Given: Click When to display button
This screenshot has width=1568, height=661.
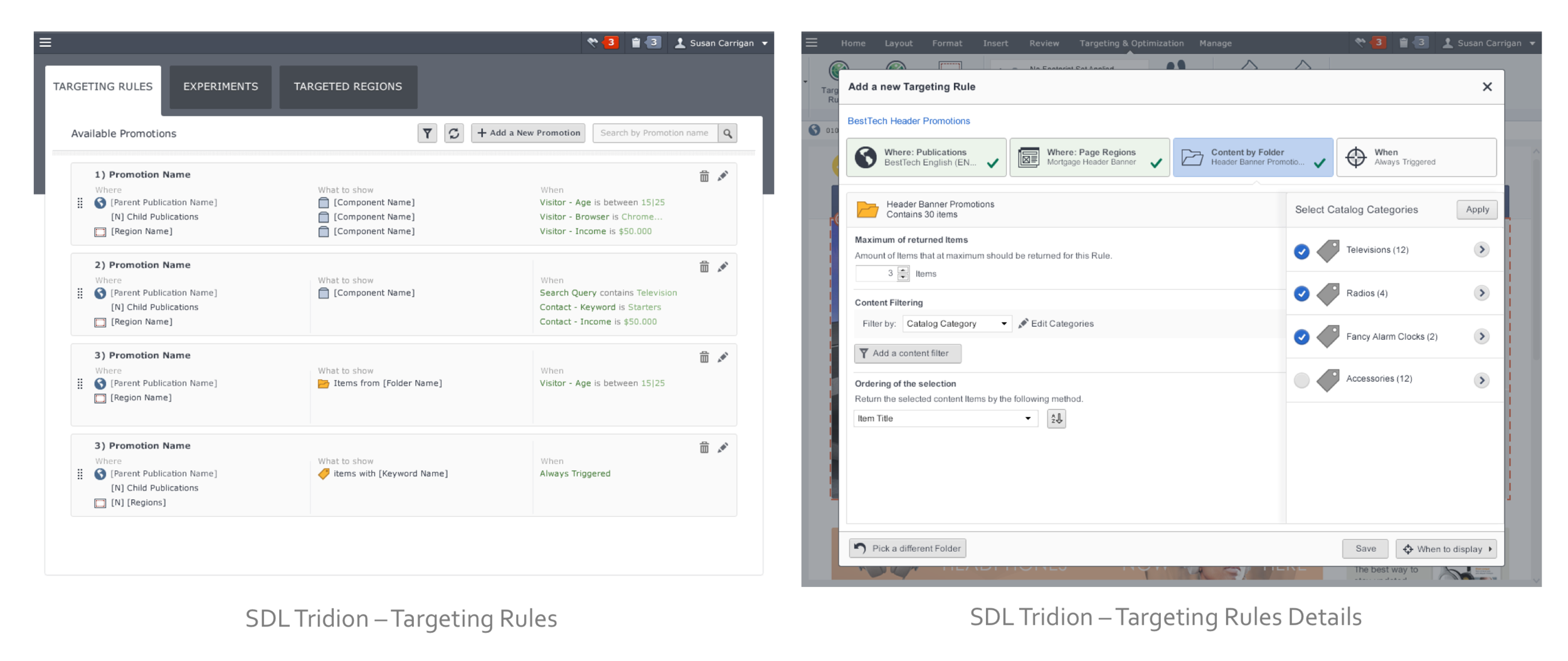Looking at the screenshot, I should click(x=1446, y=549).
